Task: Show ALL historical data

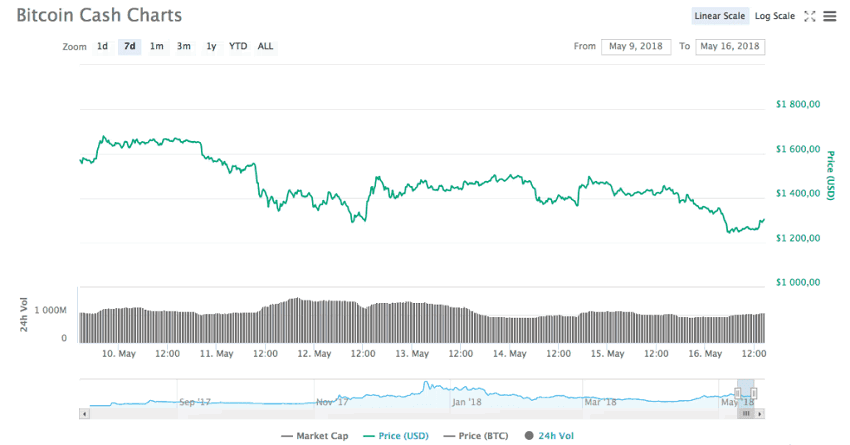Action: (x=265, y=46)
